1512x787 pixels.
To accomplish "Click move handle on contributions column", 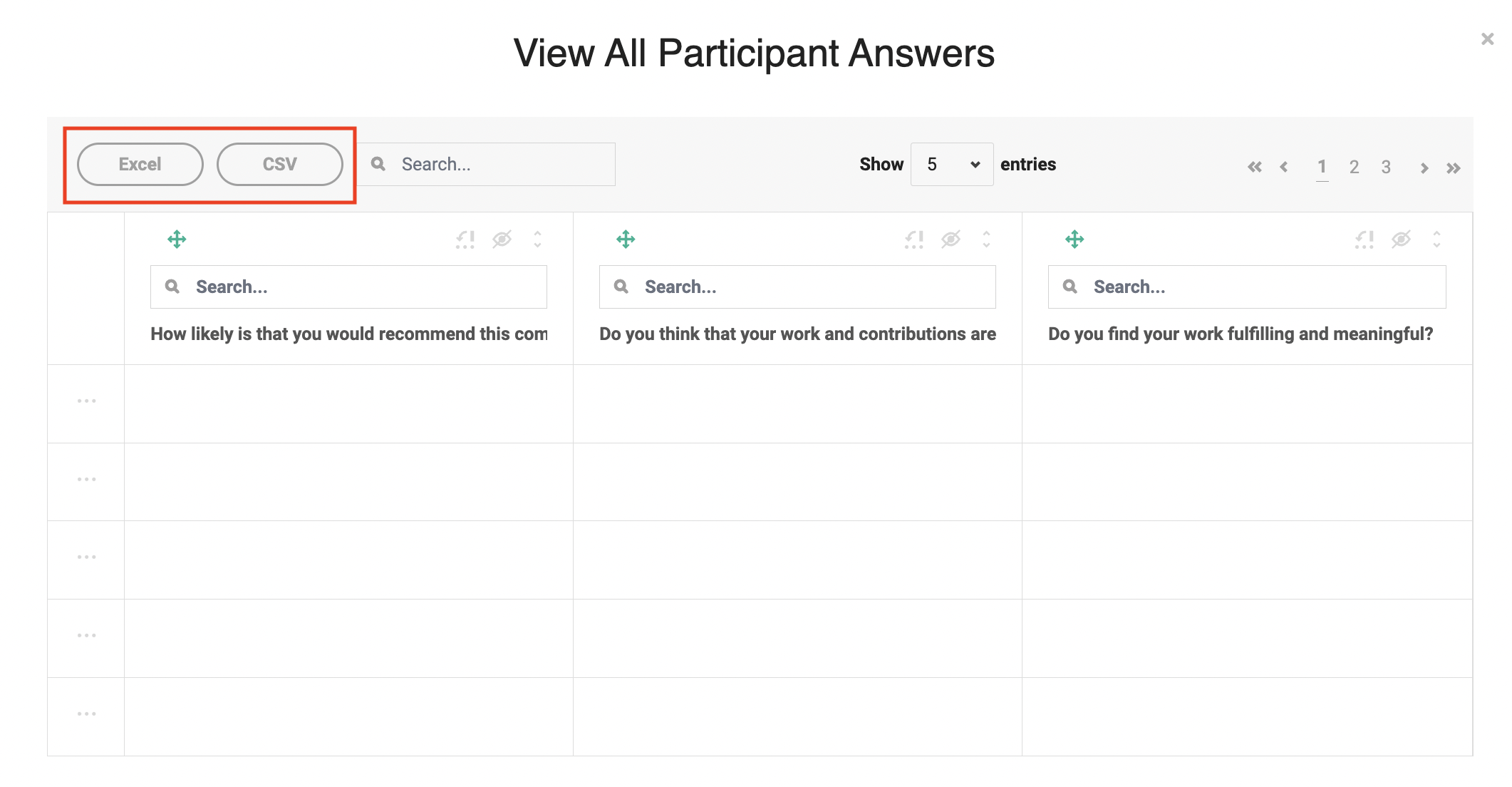I will coord(626,239).
